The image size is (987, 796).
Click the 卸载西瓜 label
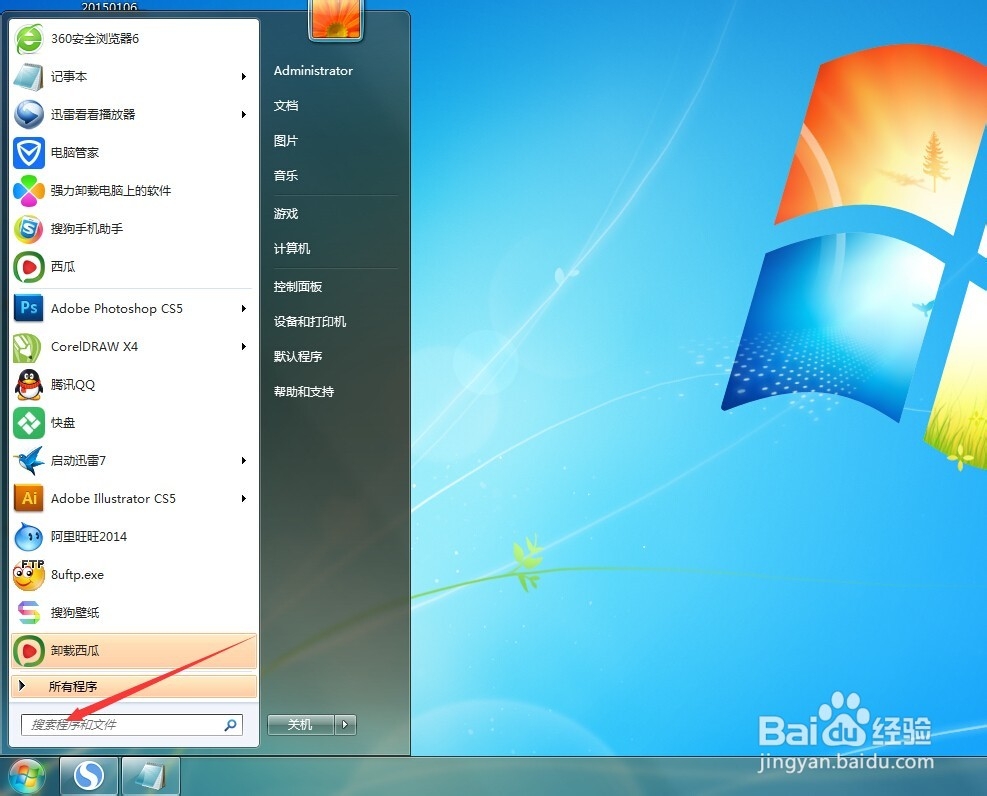click(75, 651)
